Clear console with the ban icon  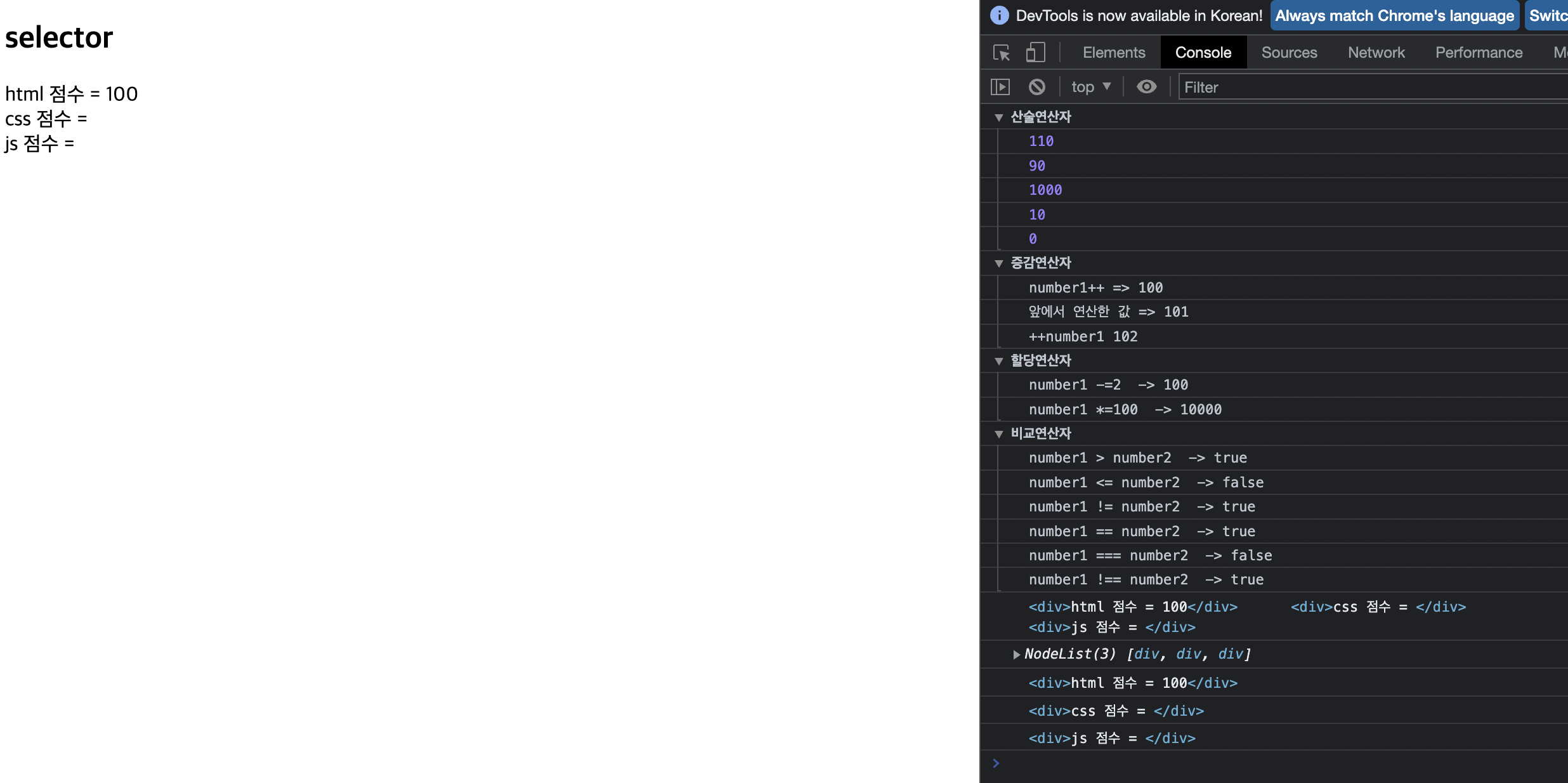click(x=1036, y=87)
